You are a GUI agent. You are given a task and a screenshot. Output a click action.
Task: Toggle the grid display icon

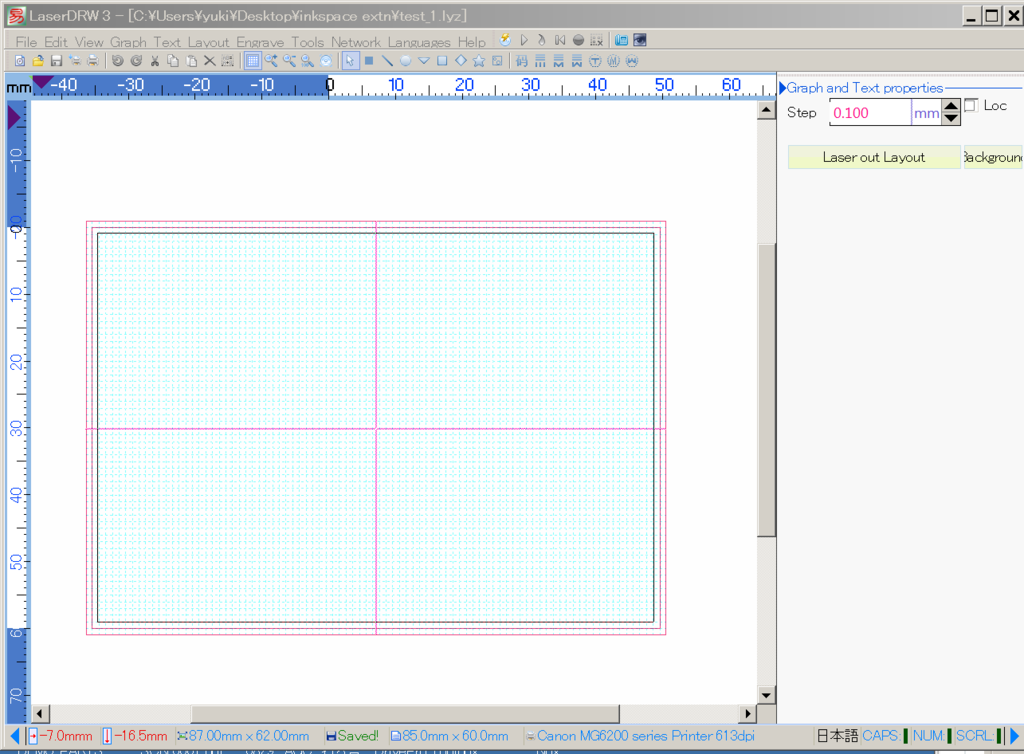tap(253, 61)
